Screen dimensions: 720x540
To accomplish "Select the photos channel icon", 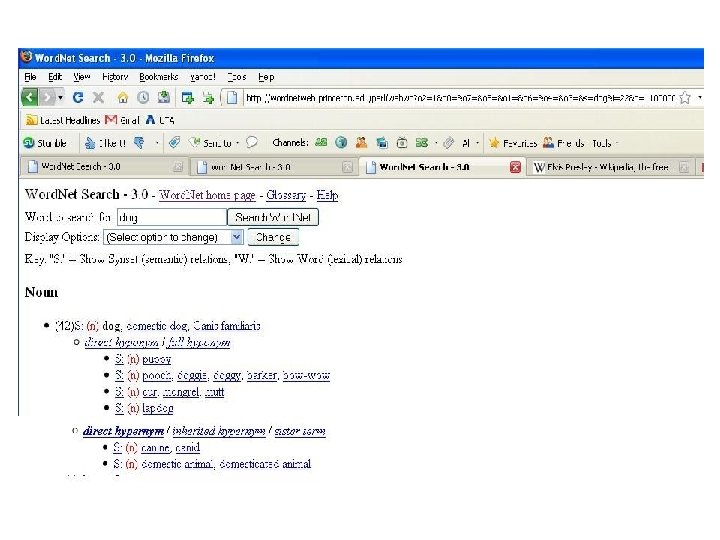I will tap(382, 143).
